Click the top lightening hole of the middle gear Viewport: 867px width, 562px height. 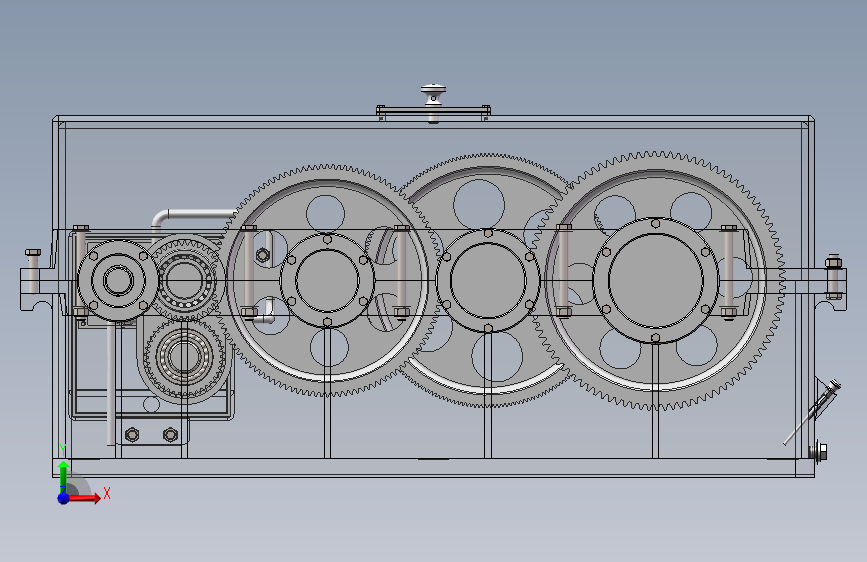[479, 204]
